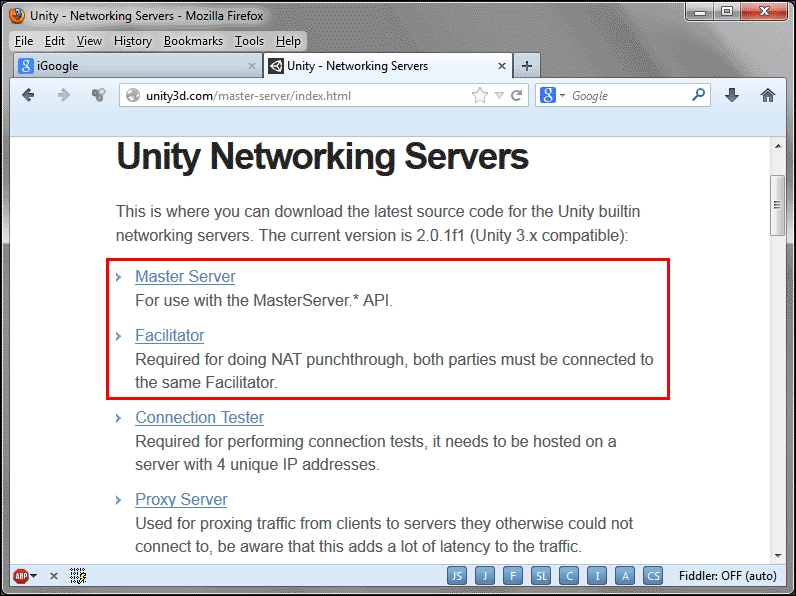
Task: Click the Unity Networking Servers heading
Action: [x=322, y=157]
